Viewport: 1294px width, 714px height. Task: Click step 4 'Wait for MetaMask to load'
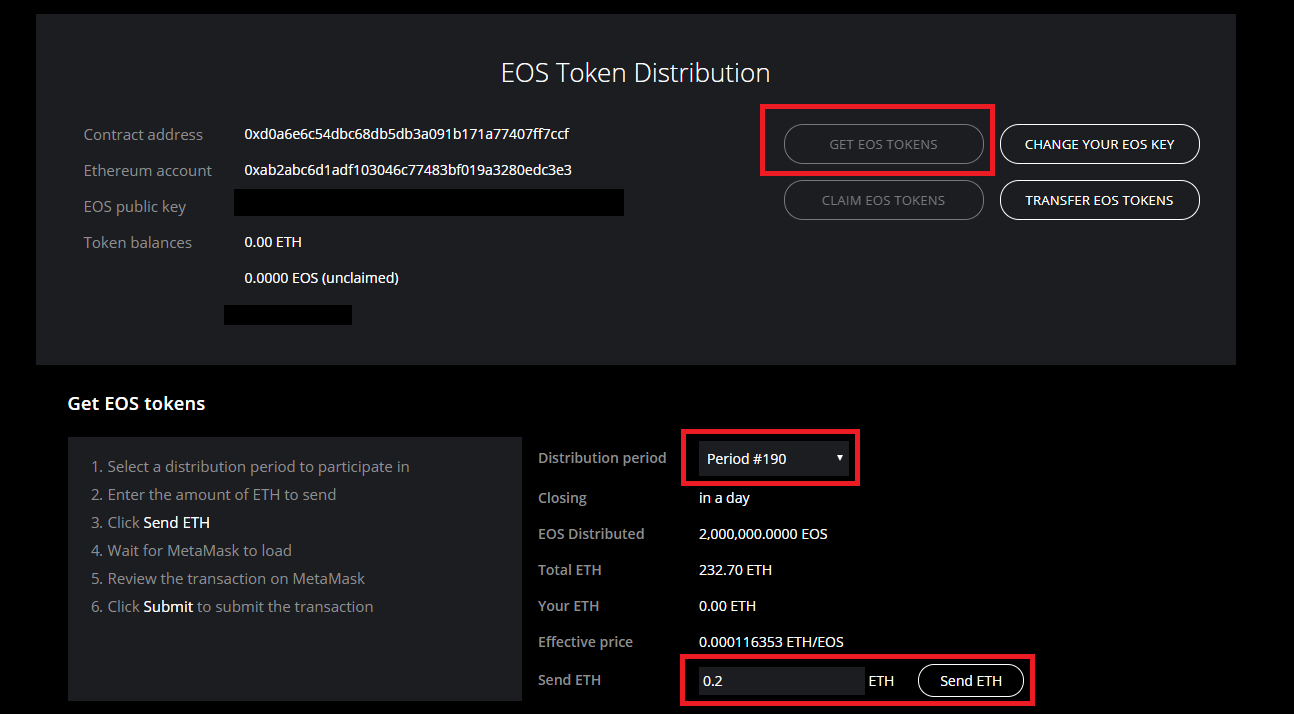coord(191,550)
